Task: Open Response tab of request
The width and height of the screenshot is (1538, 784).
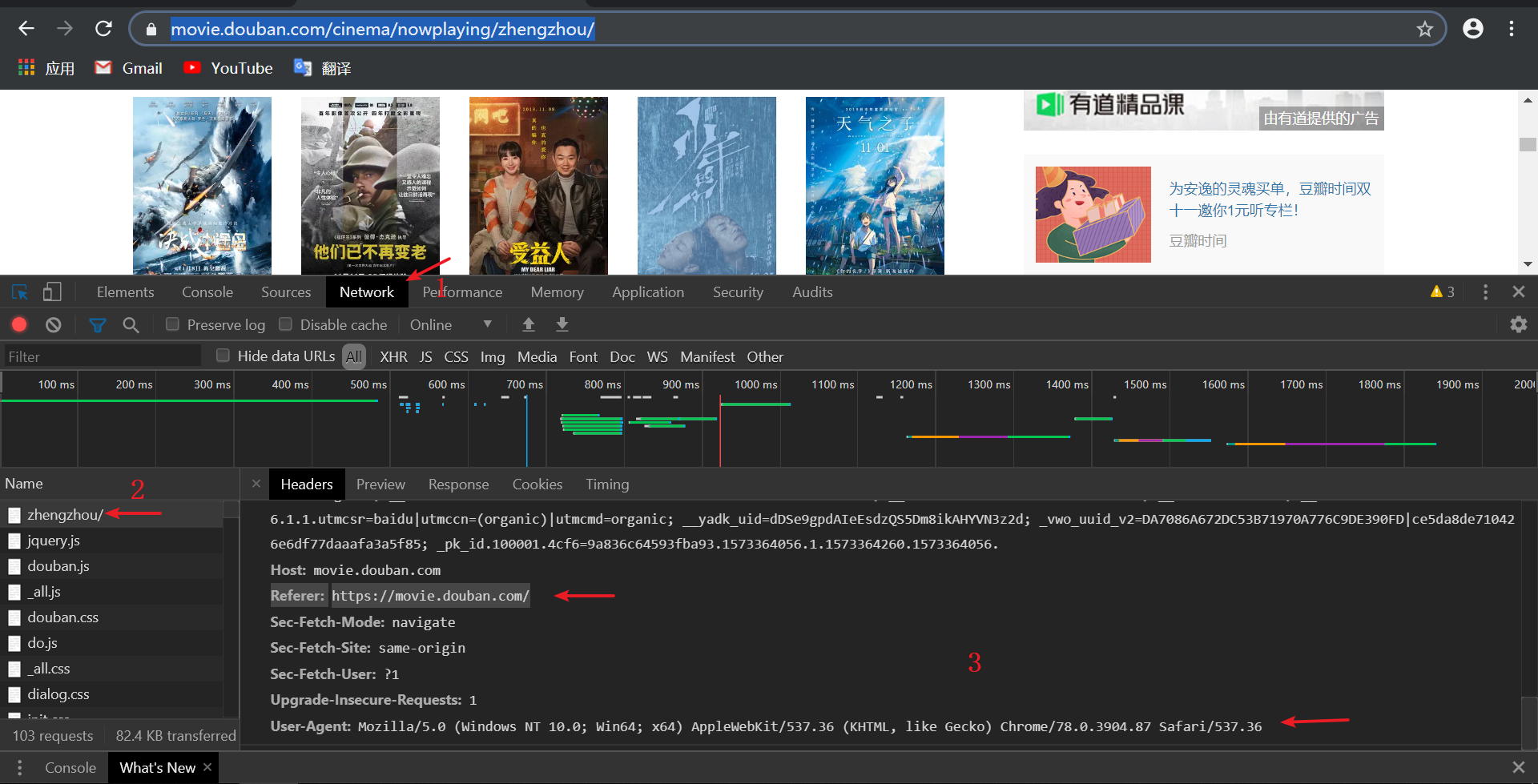Action: [458, 484]
